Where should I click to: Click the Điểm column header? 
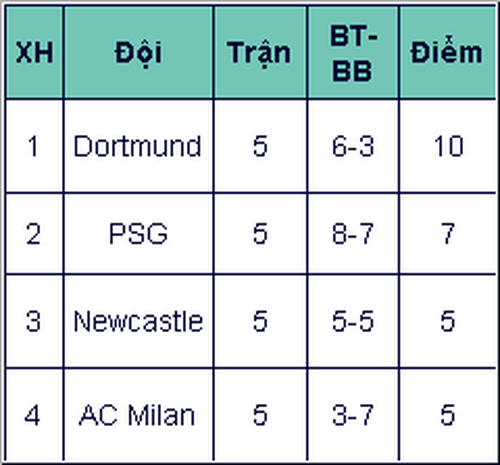447,52
